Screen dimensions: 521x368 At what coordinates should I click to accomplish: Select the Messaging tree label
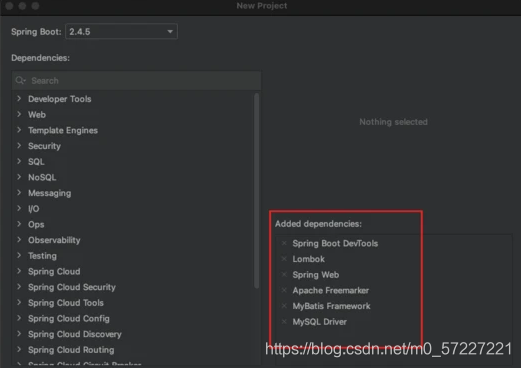pos(49,193)
